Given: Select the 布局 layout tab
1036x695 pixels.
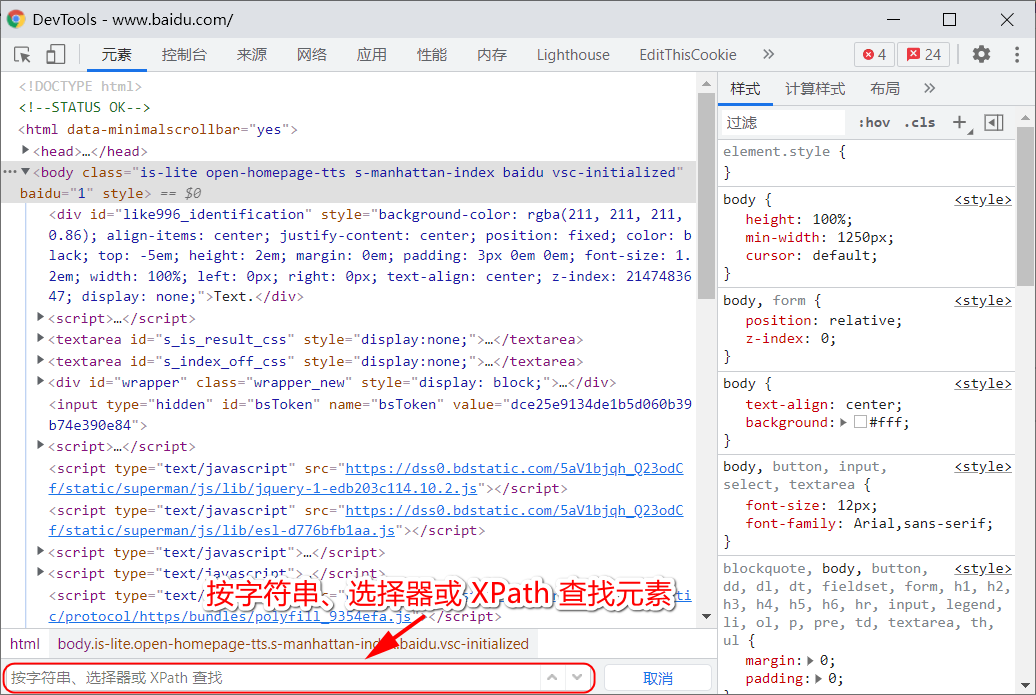Looking at the screenshot, I should pyautogui.click(x=885, y=89).
